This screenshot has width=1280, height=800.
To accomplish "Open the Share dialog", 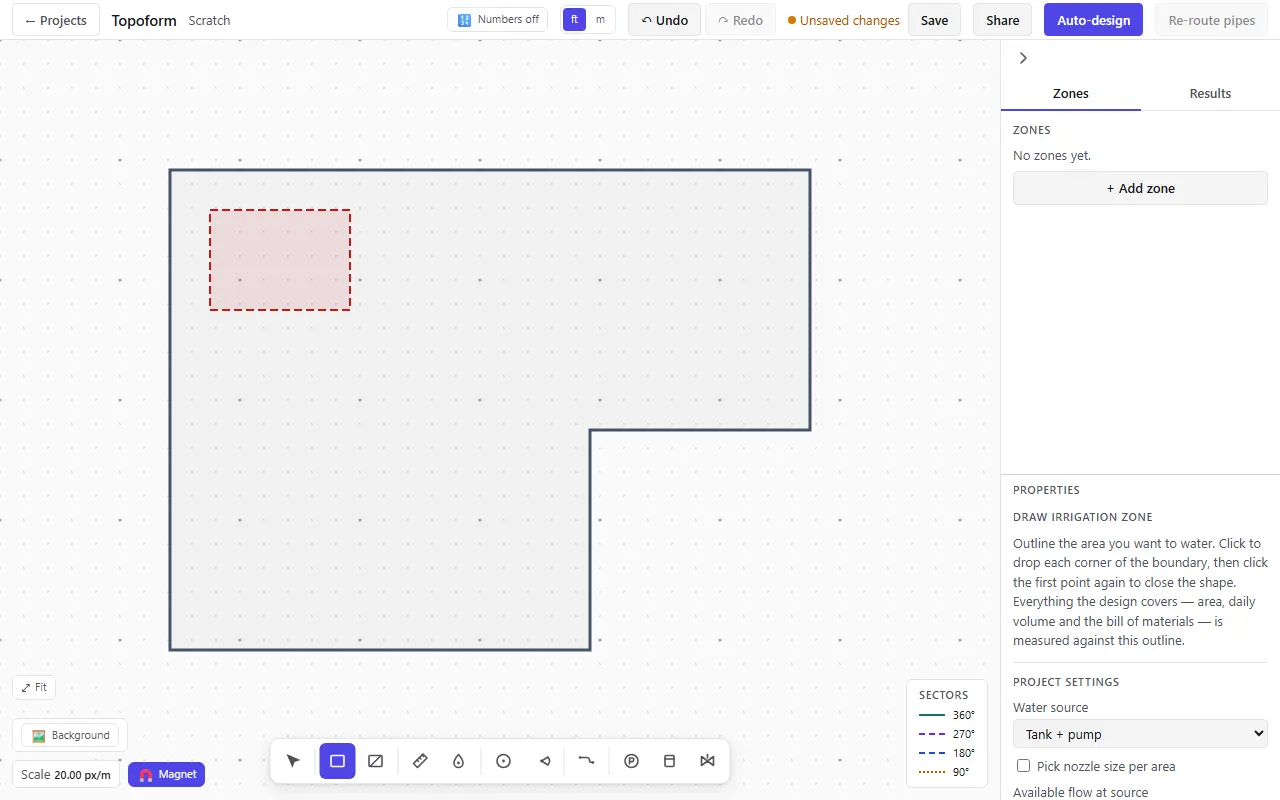I will click(1003, 20).
